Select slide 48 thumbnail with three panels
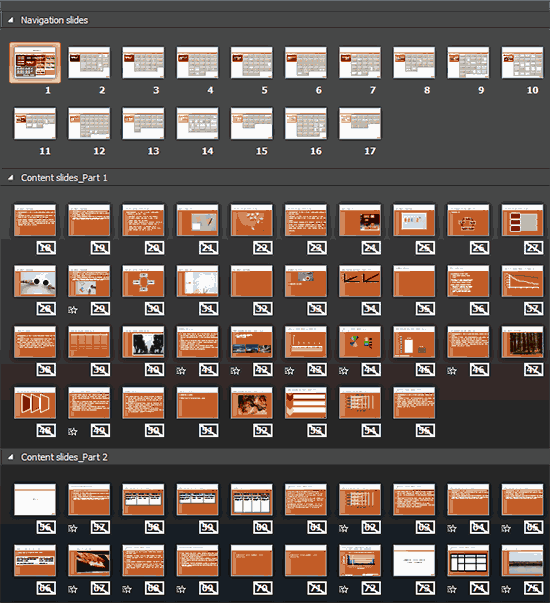Viewport: 550px width, 603px height. coord(35,403)
